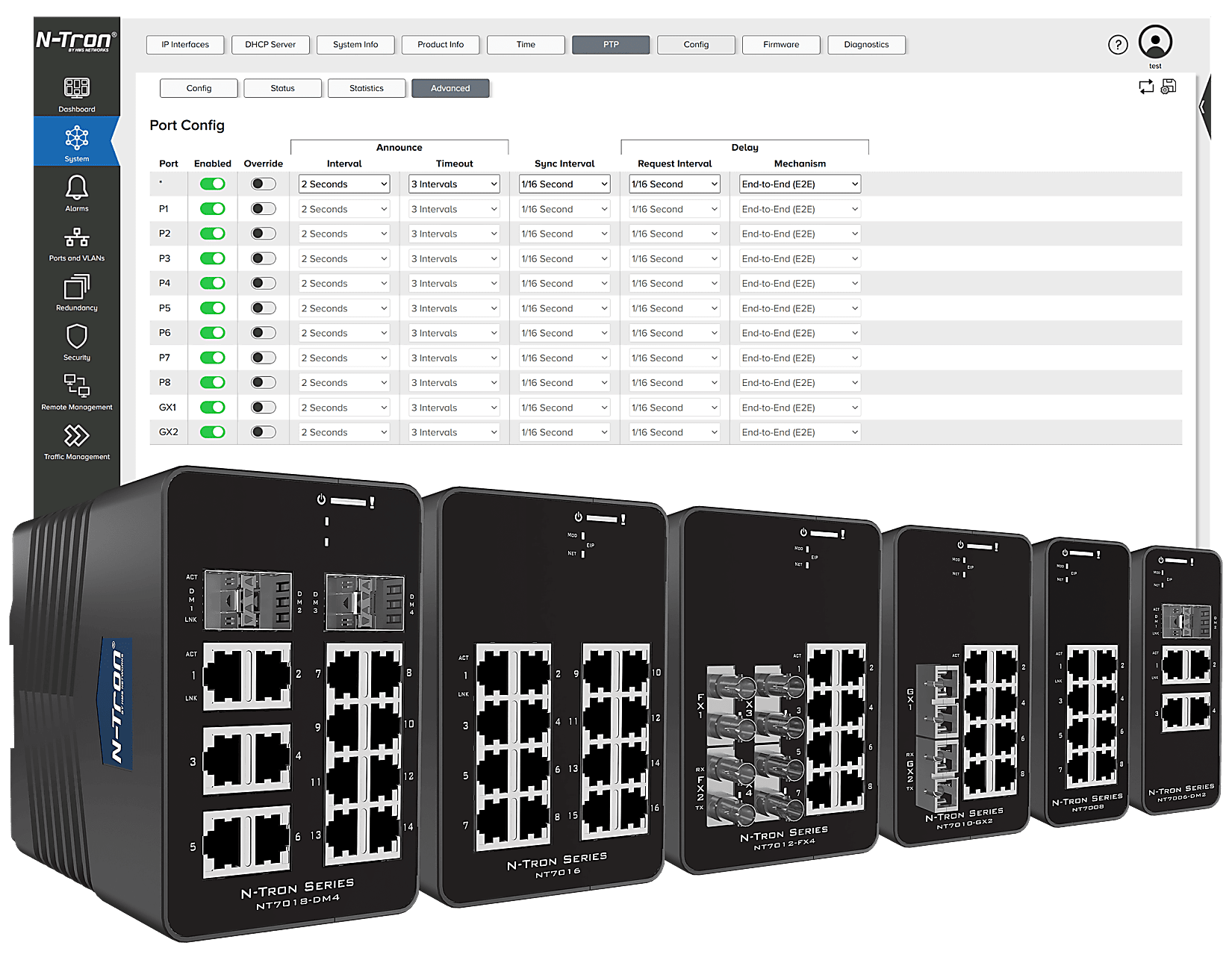
Task: Click the GX2 port label
Action: coord(169,432)
